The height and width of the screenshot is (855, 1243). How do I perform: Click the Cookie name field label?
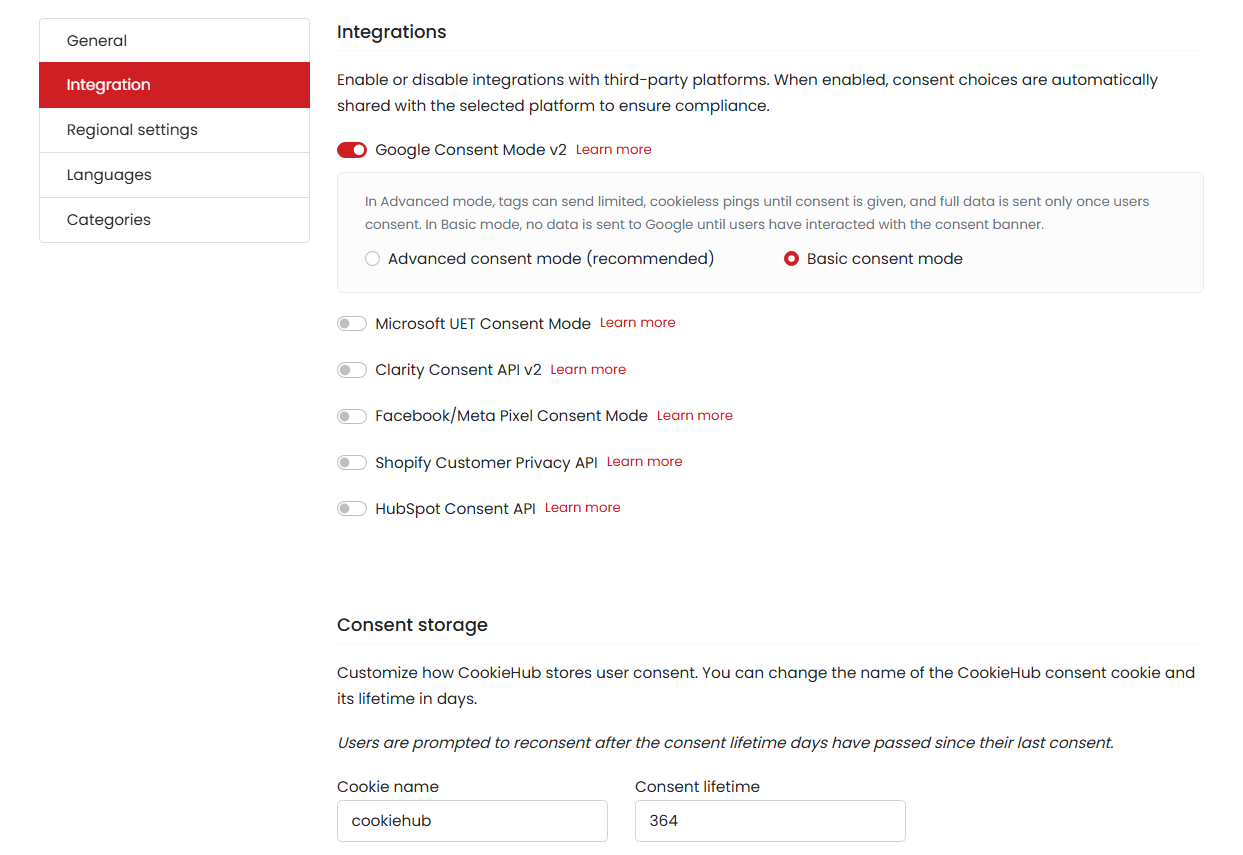click(388, 787)
